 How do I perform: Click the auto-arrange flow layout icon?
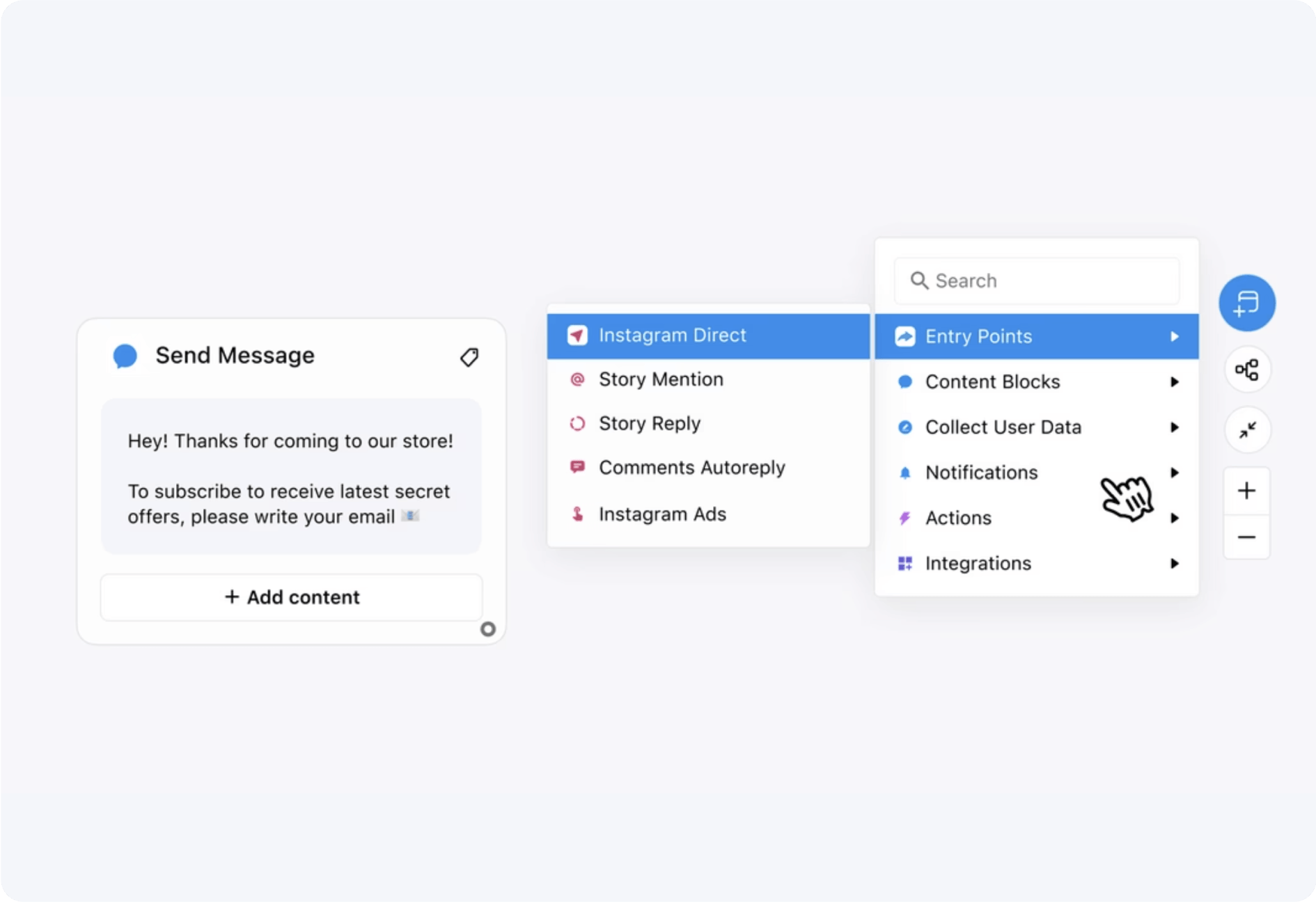coord(1246,370)
